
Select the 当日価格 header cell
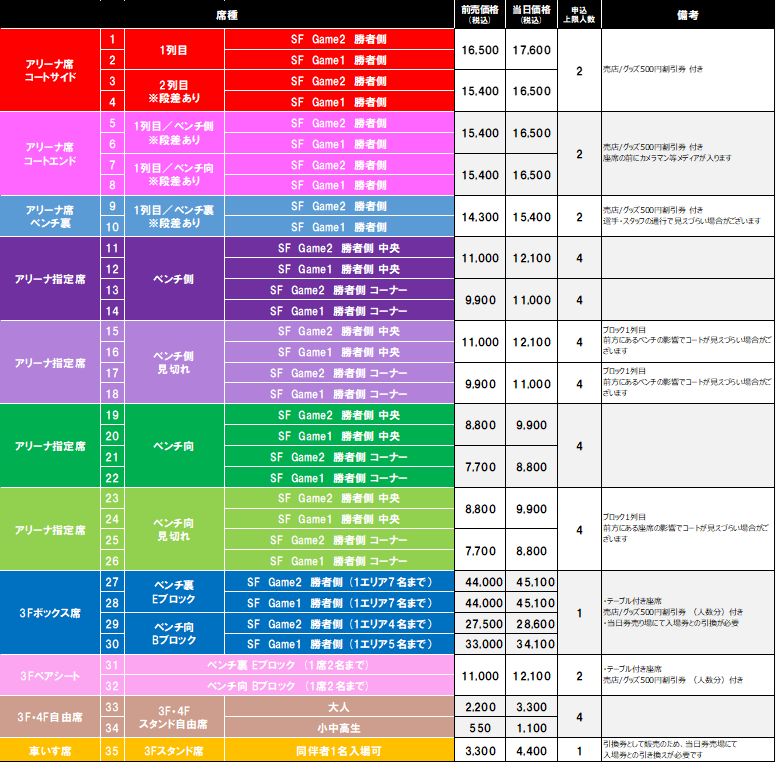(530, 14)
